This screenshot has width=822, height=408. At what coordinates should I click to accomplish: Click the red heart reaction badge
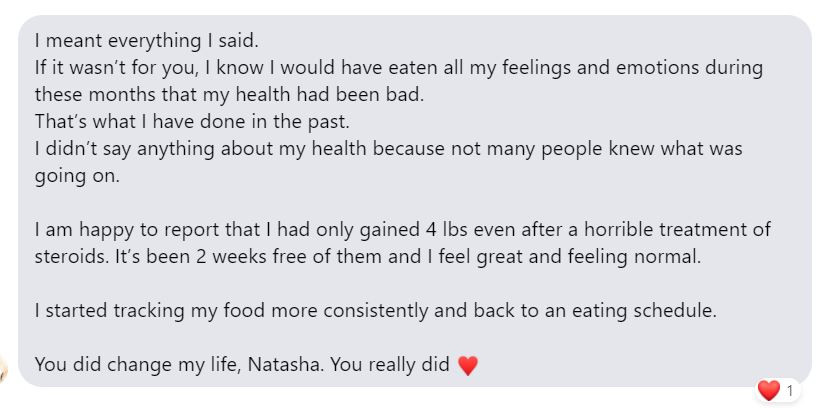[768, 390]
